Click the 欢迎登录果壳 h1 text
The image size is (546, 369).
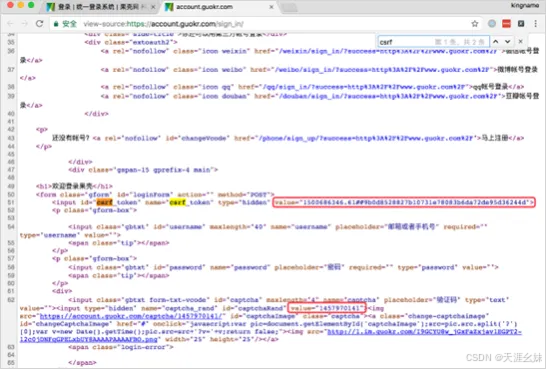click(72, 186)
